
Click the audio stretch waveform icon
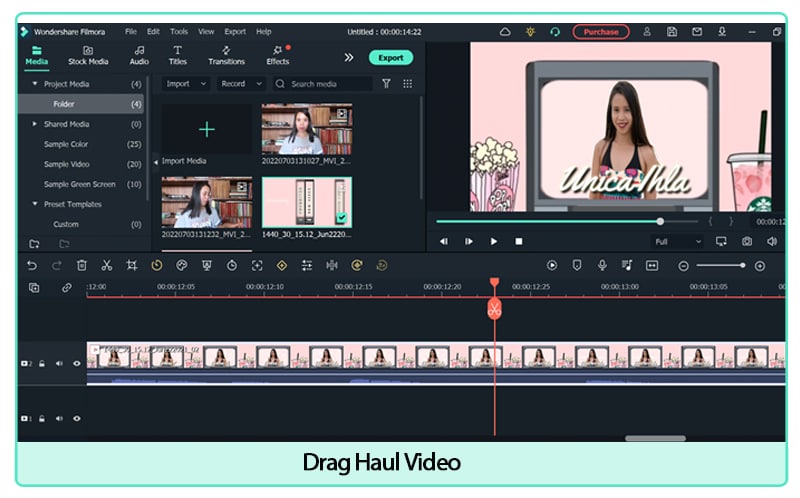[x=332, y=265]
